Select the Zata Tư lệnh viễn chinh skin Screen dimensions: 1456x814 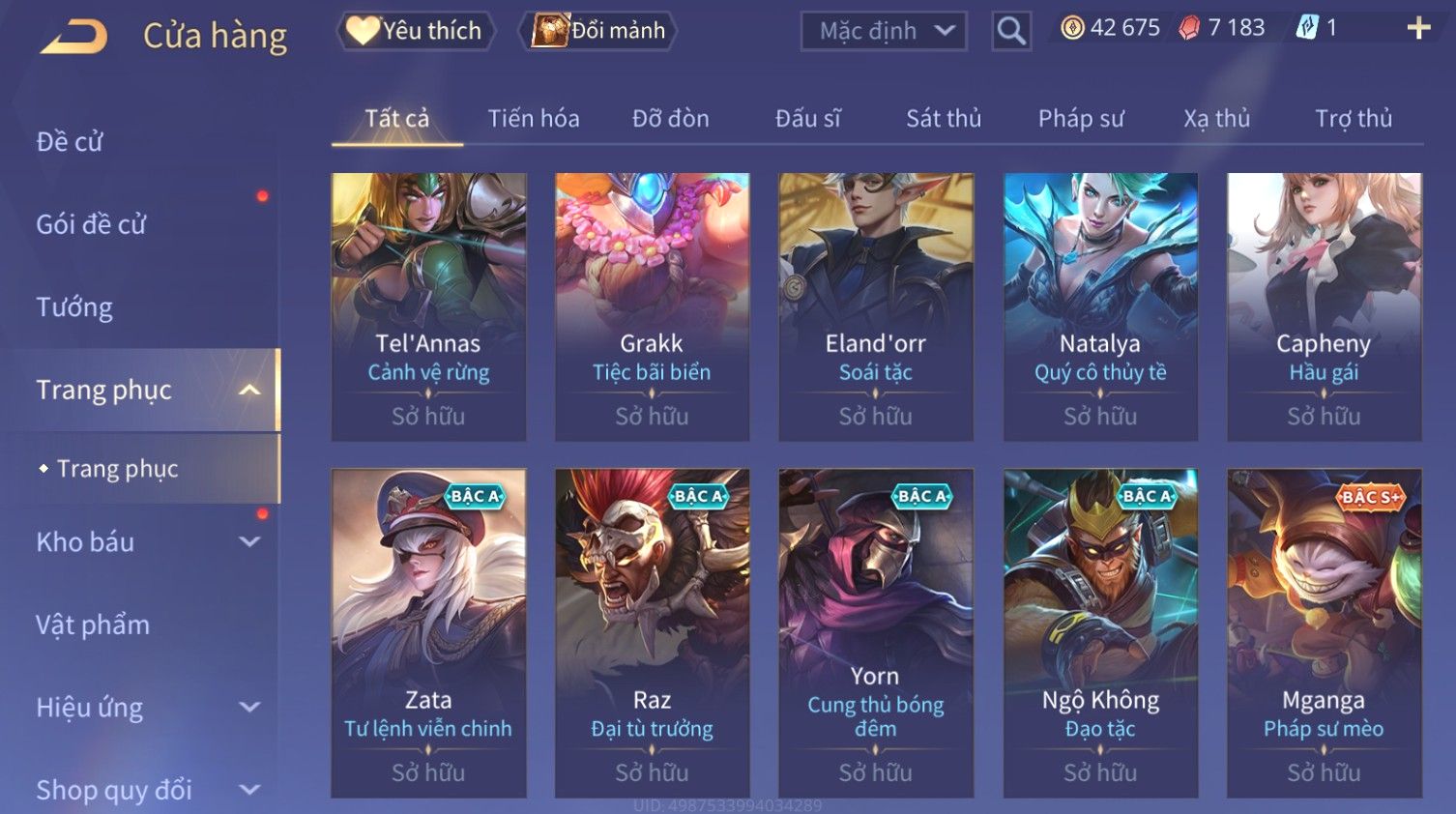[428, 633]
